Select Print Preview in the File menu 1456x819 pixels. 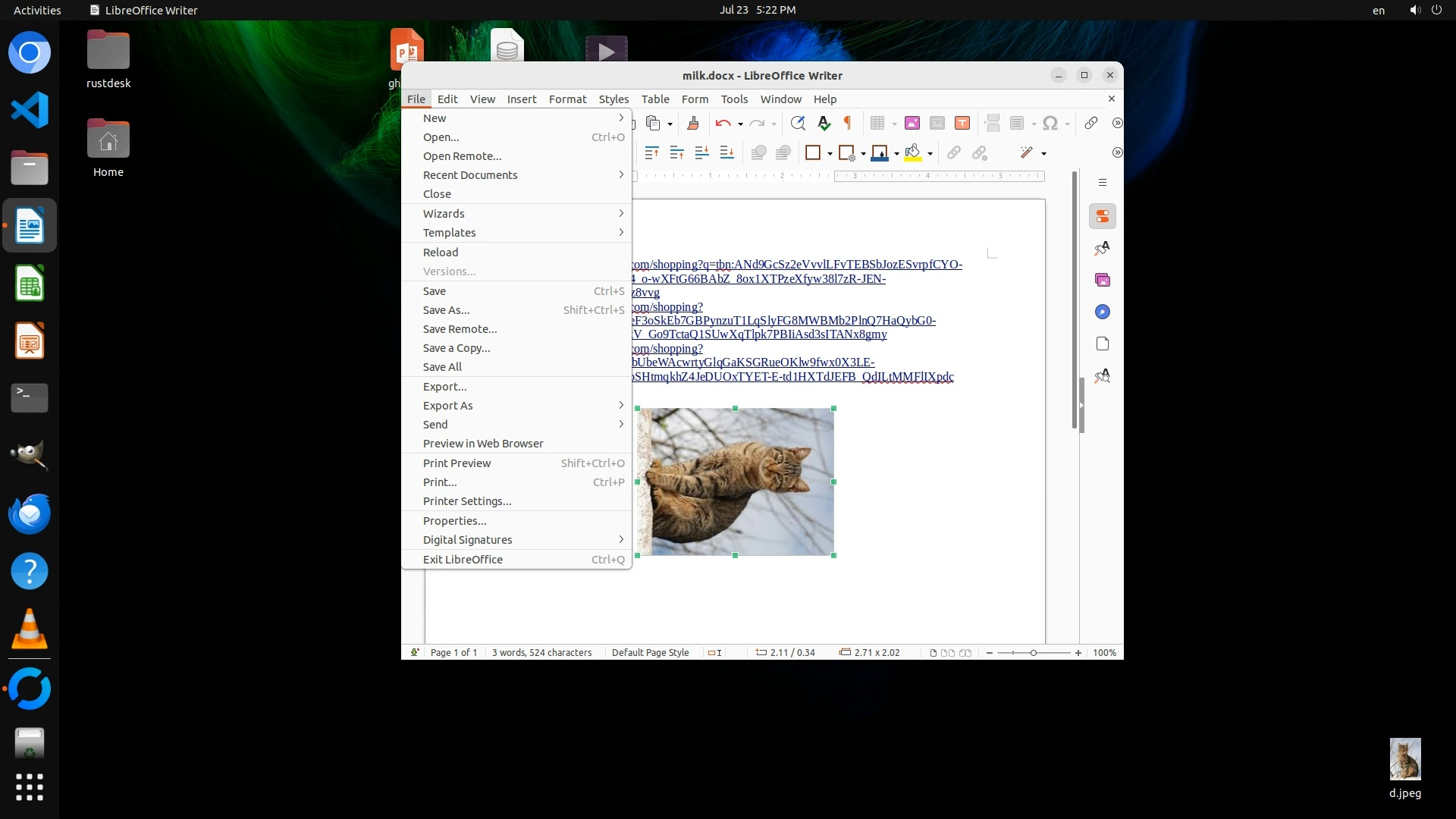[457, 463]
